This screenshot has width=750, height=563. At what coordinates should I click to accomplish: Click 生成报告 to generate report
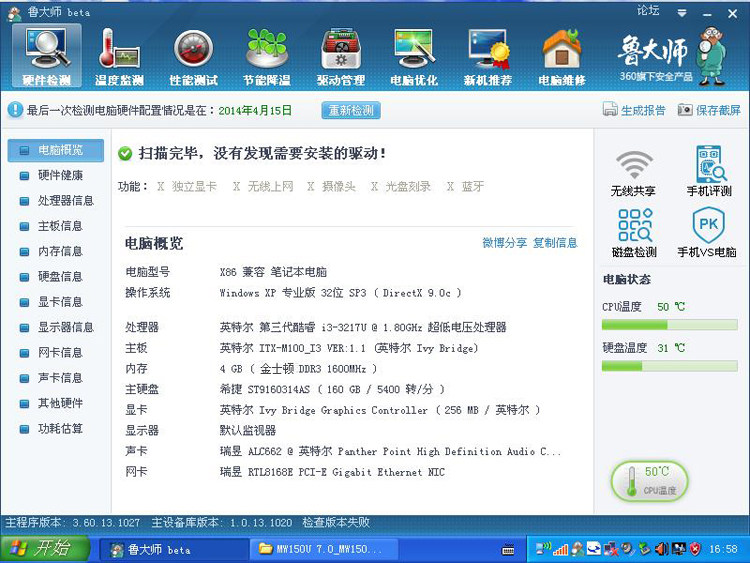[x=634, y=110]
